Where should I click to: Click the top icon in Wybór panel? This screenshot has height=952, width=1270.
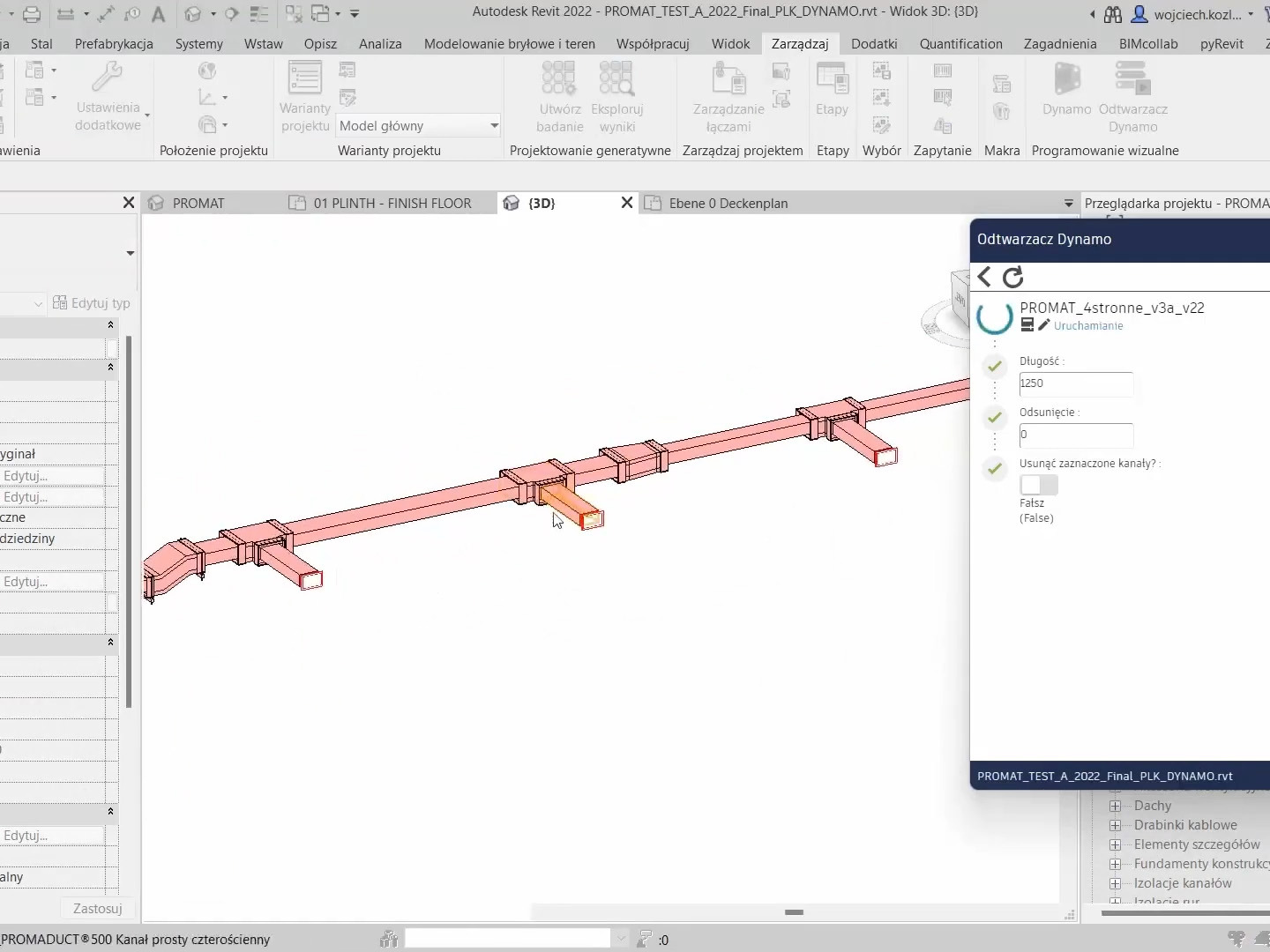(881, 71)
